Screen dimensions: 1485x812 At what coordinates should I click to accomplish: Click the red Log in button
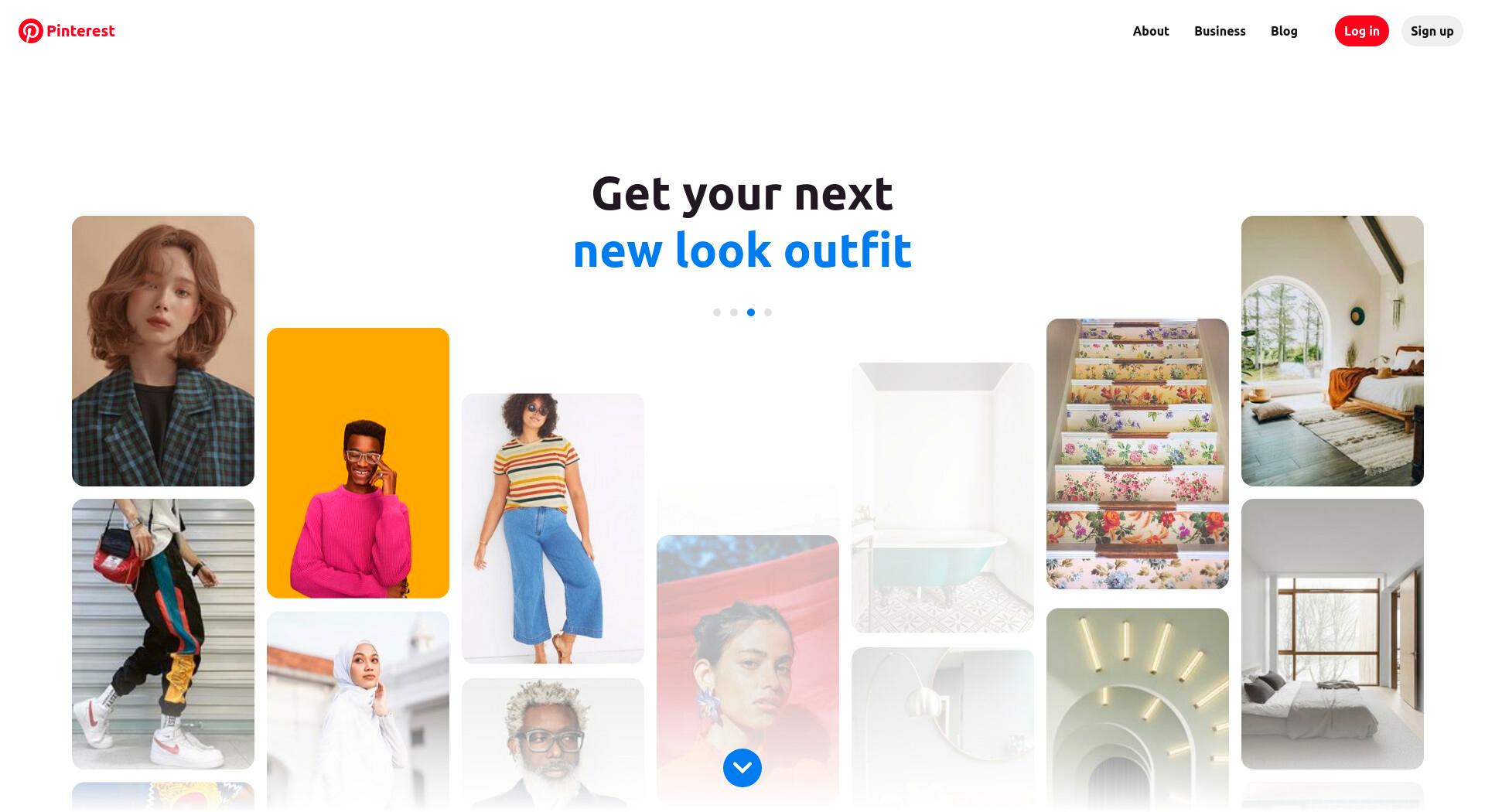1362,31
